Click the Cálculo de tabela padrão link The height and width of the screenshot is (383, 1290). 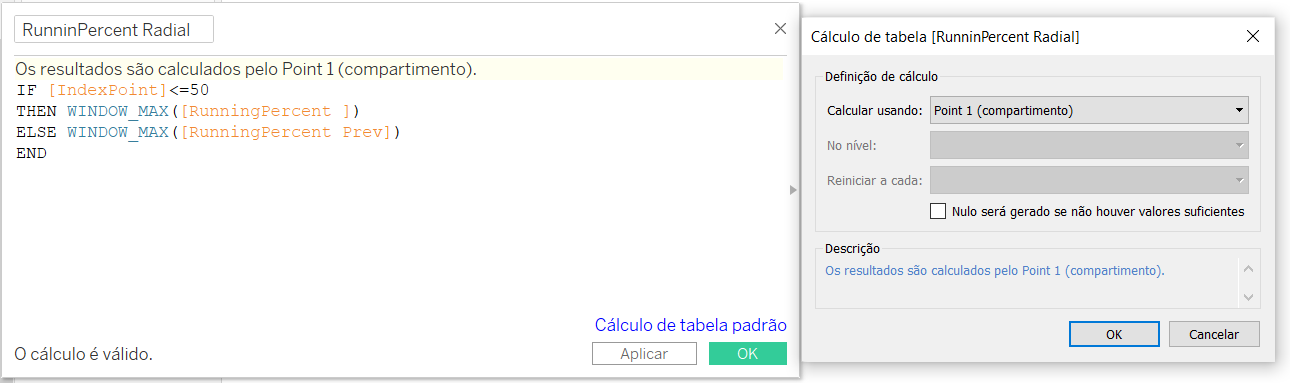click(x=690, y=325)
